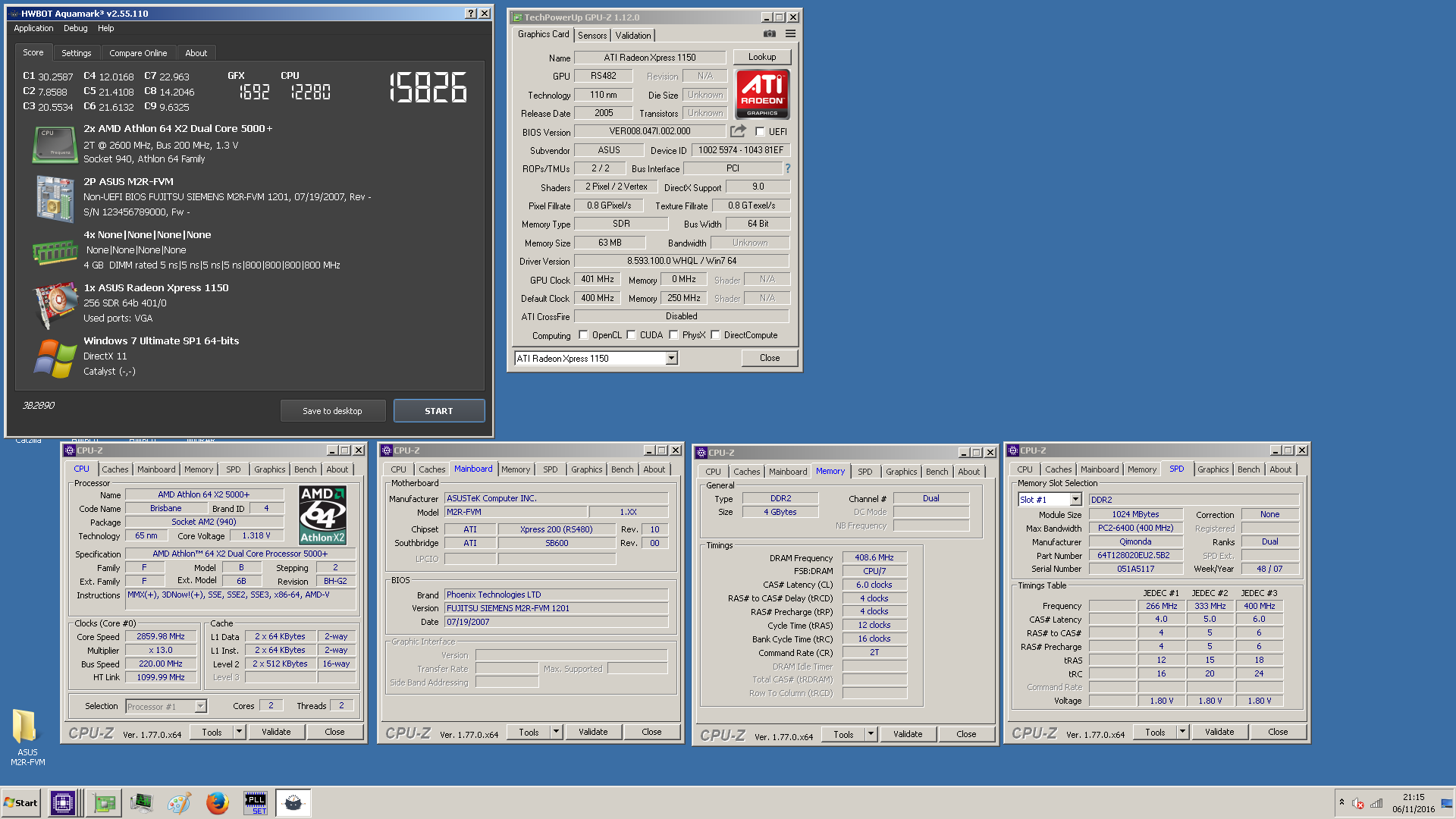Switch to the Validation tab in GPU-Z
This screenshot has height=819, width=1456.
pyautogui.click(x=632, y=35)
